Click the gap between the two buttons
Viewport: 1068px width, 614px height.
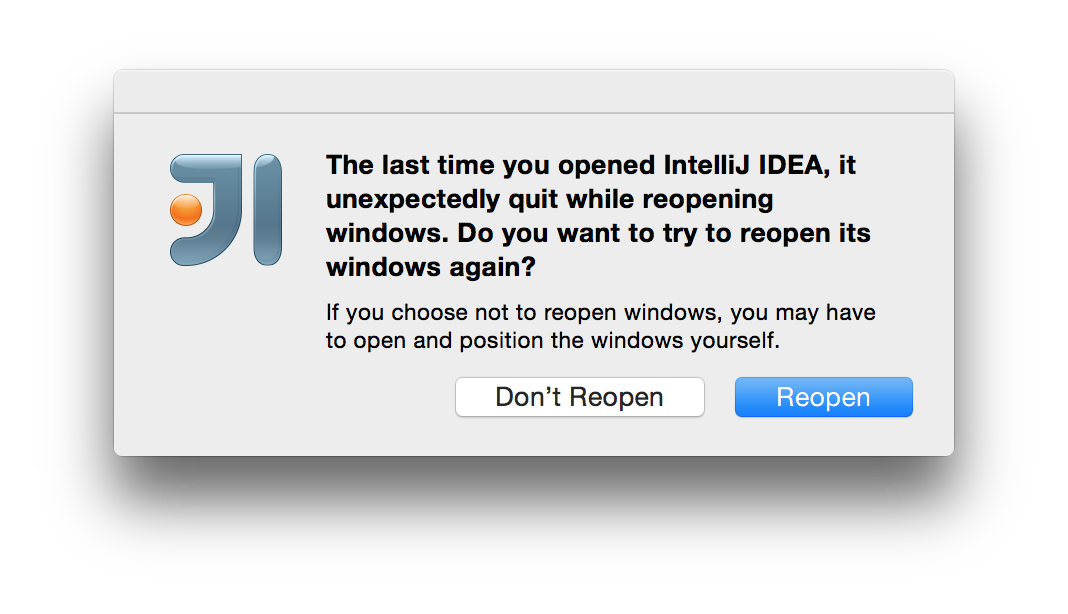pos(719,397)
